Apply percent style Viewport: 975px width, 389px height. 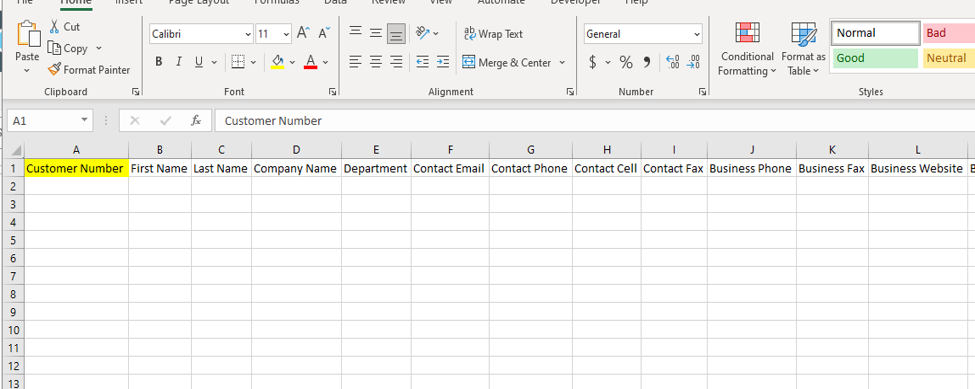626,62
